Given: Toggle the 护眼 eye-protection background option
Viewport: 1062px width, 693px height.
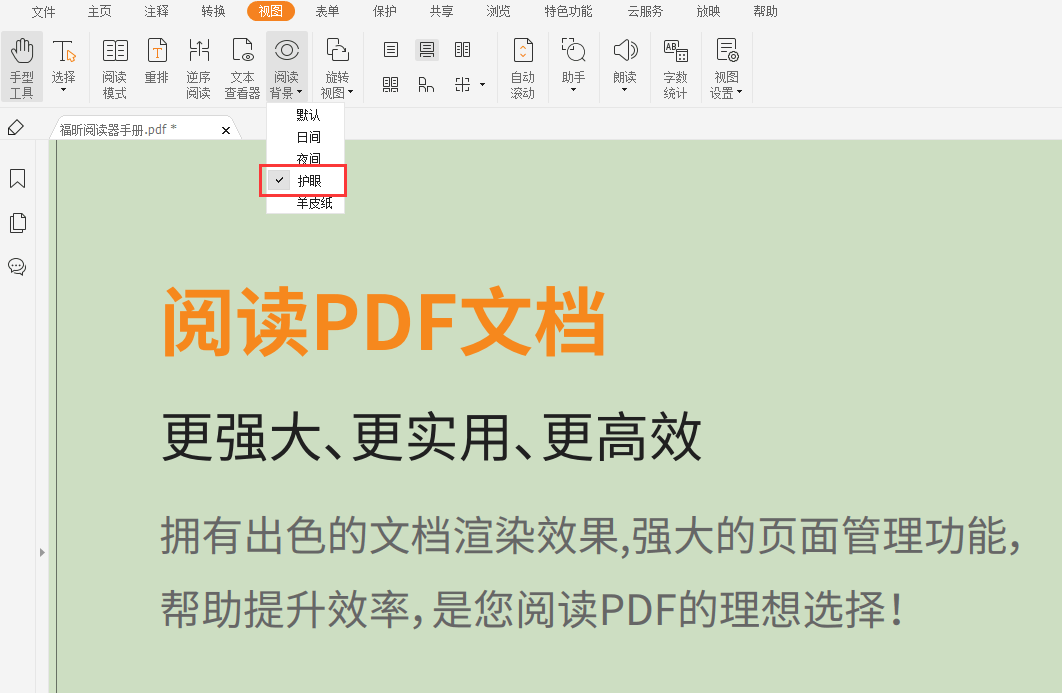Looking at the screenshot, I should pyautogui.click(x=306, y=182).
